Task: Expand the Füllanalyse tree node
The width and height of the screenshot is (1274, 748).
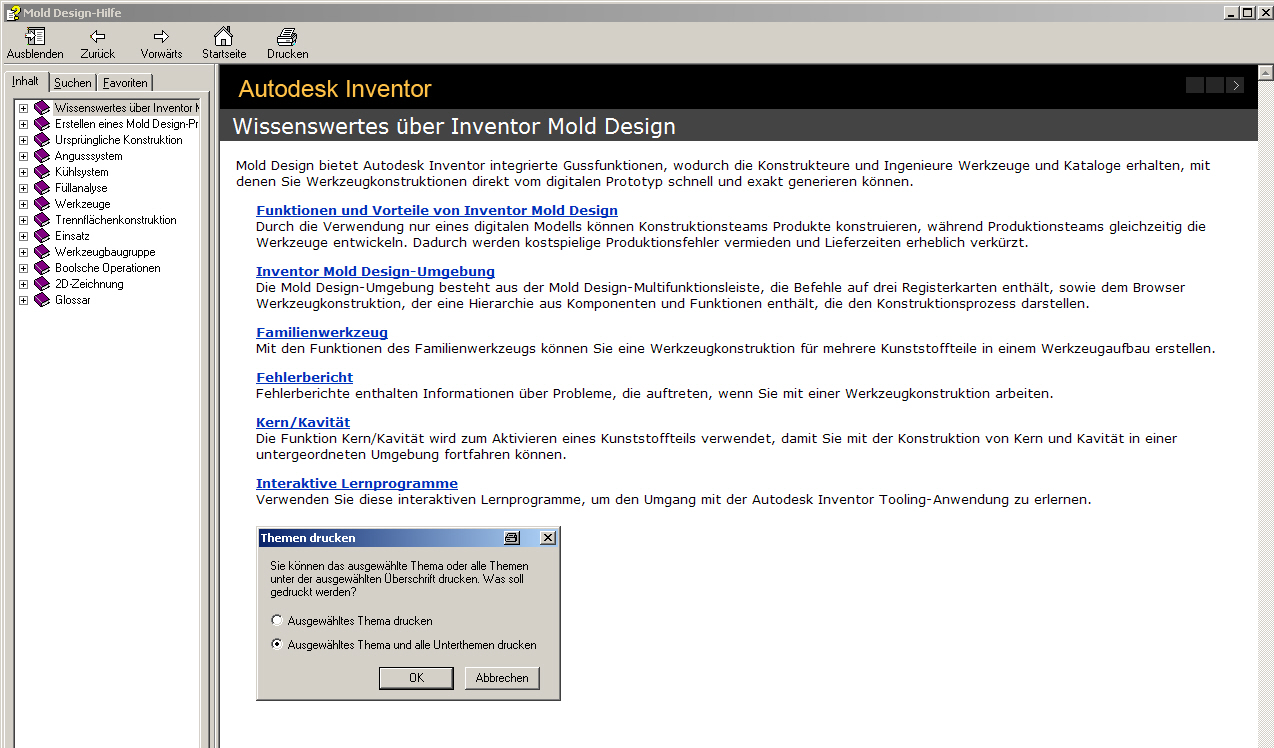Action: point(23,188)
